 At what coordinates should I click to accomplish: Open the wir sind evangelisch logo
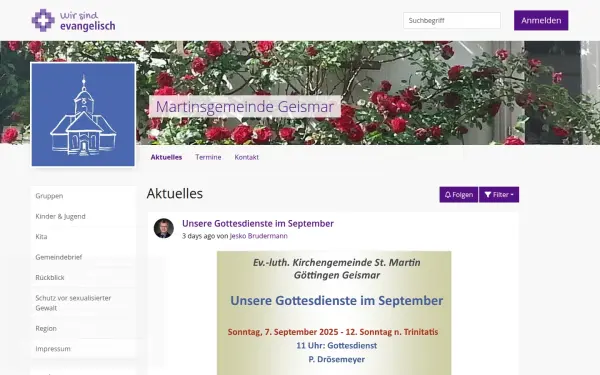point(73,20)
